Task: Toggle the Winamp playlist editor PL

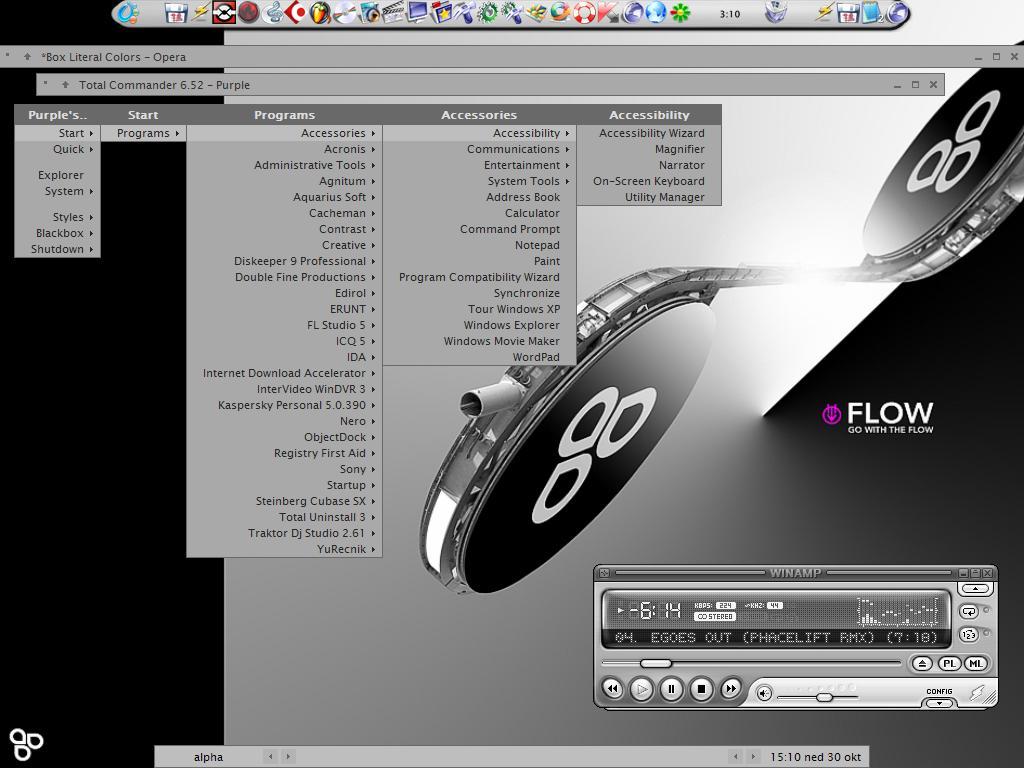Action: (949, 664)
